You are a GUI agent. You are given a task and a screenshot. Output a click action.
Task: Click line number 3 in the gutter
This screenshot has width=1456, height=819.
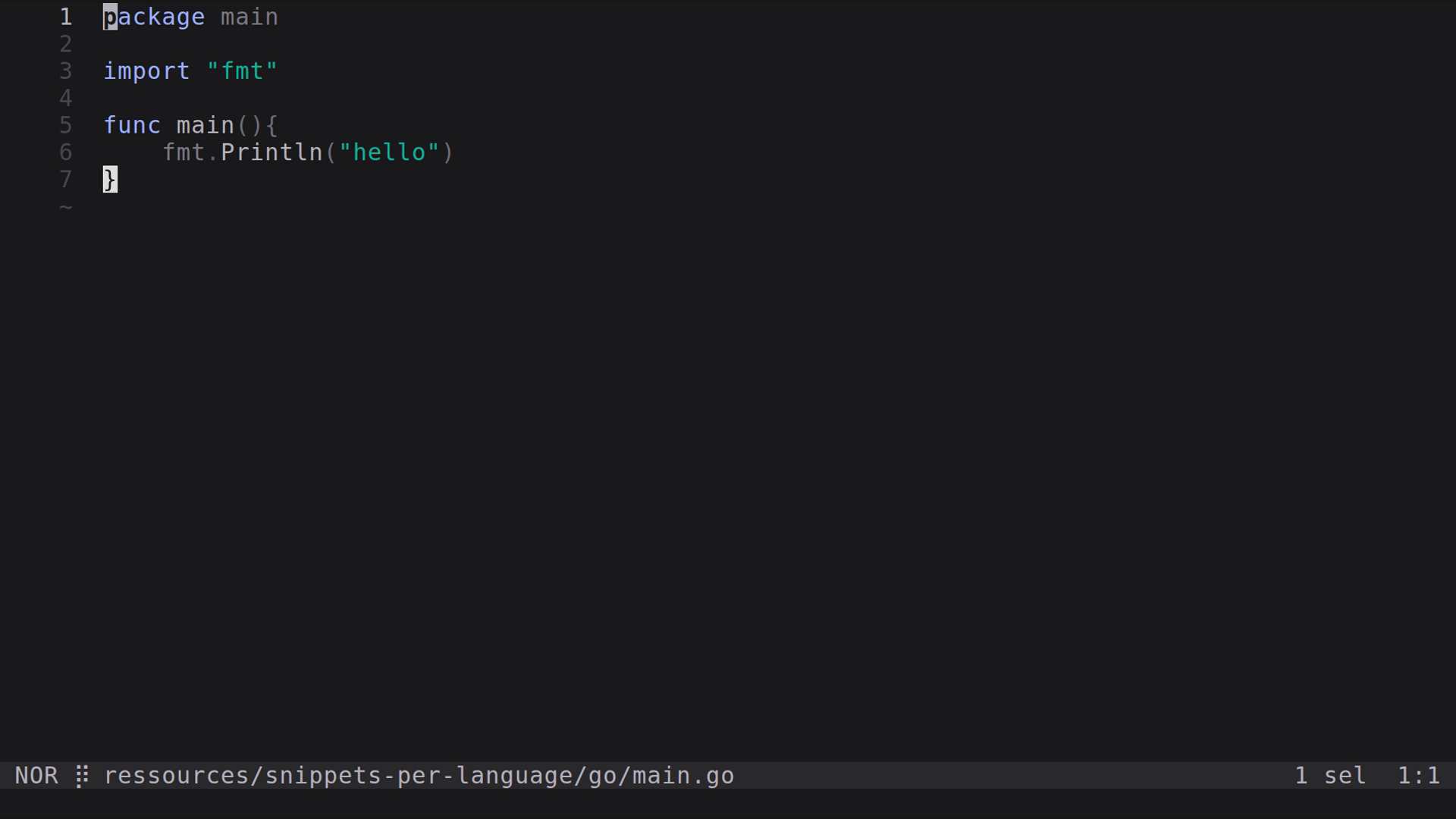(66, 71)
